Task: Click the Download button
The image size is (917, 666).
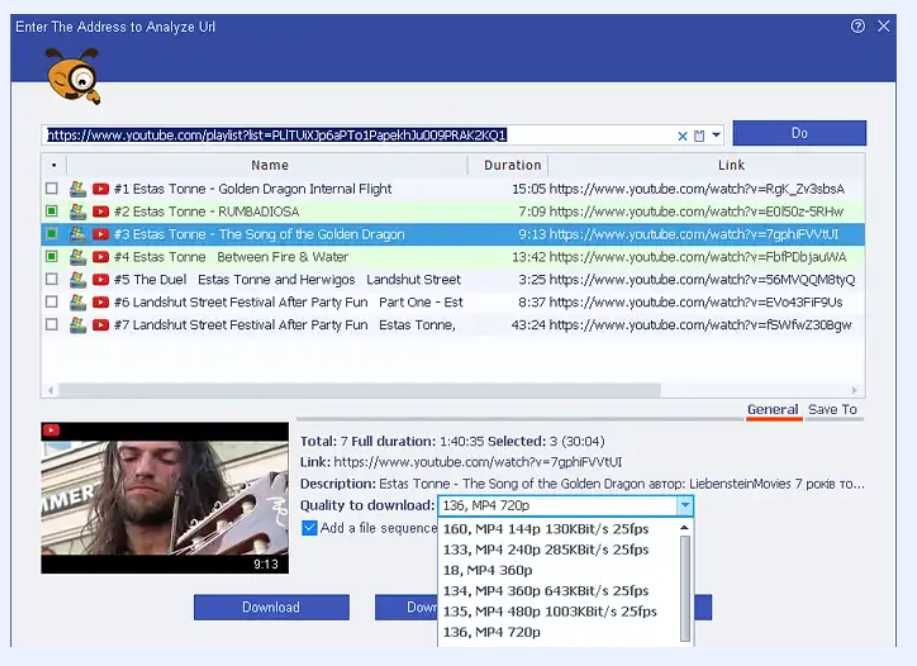Action: [x=271, y=607]
